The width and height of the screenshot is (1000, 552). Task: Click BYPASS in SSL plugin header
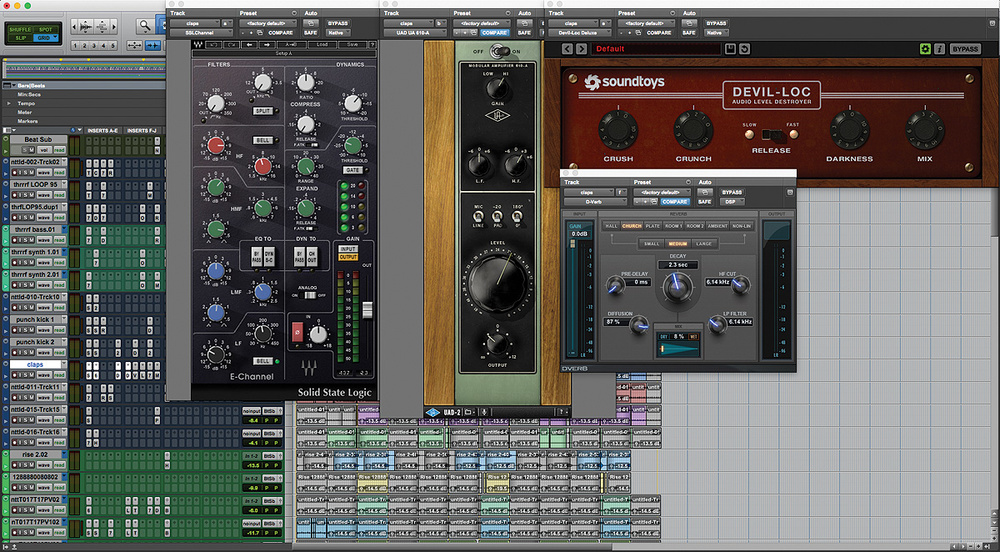pos(337,23)
